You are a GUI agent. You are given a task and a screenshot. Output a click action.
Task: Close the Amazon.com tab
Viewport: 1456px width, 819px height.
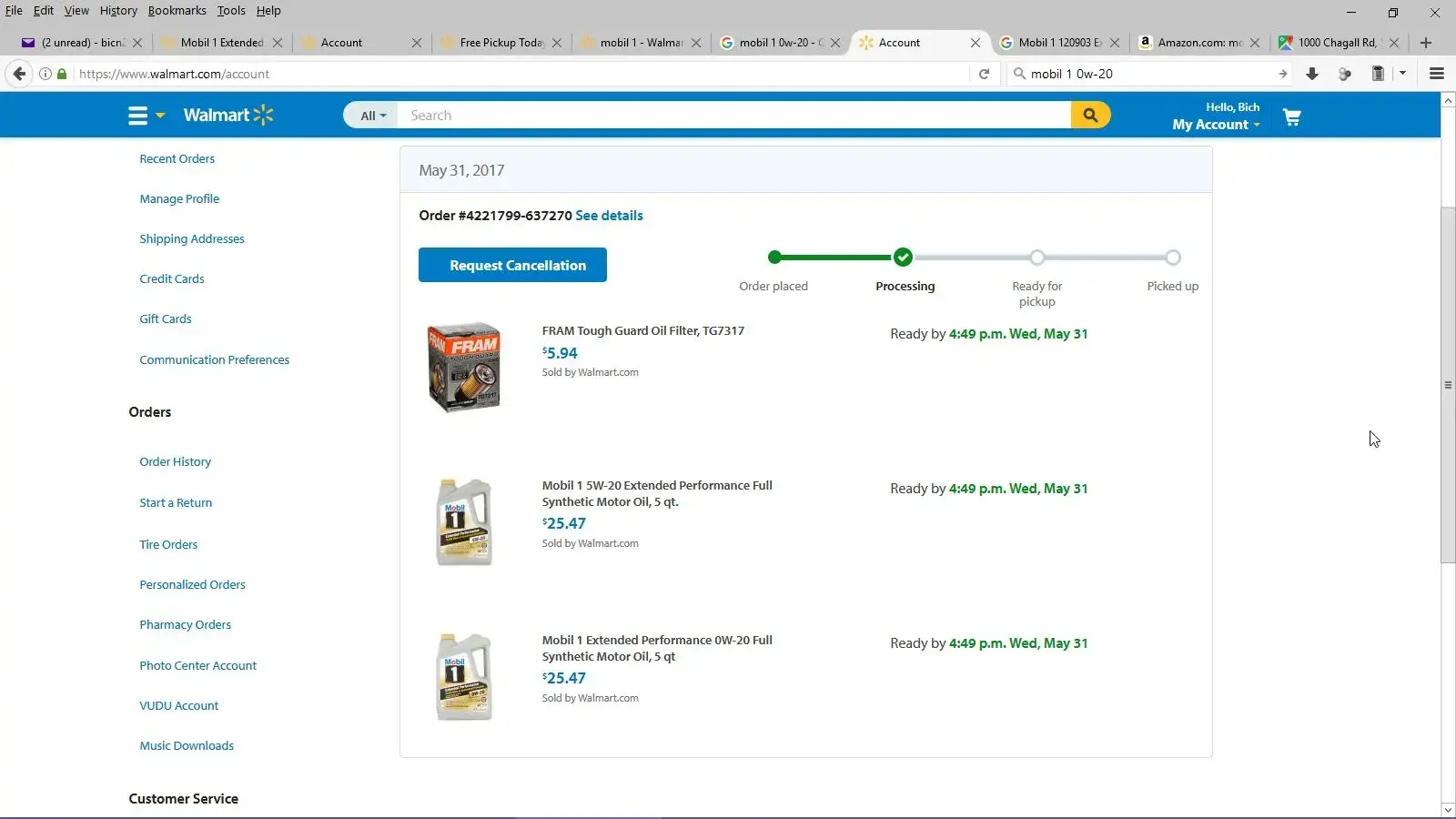(x=1255, y=43)
